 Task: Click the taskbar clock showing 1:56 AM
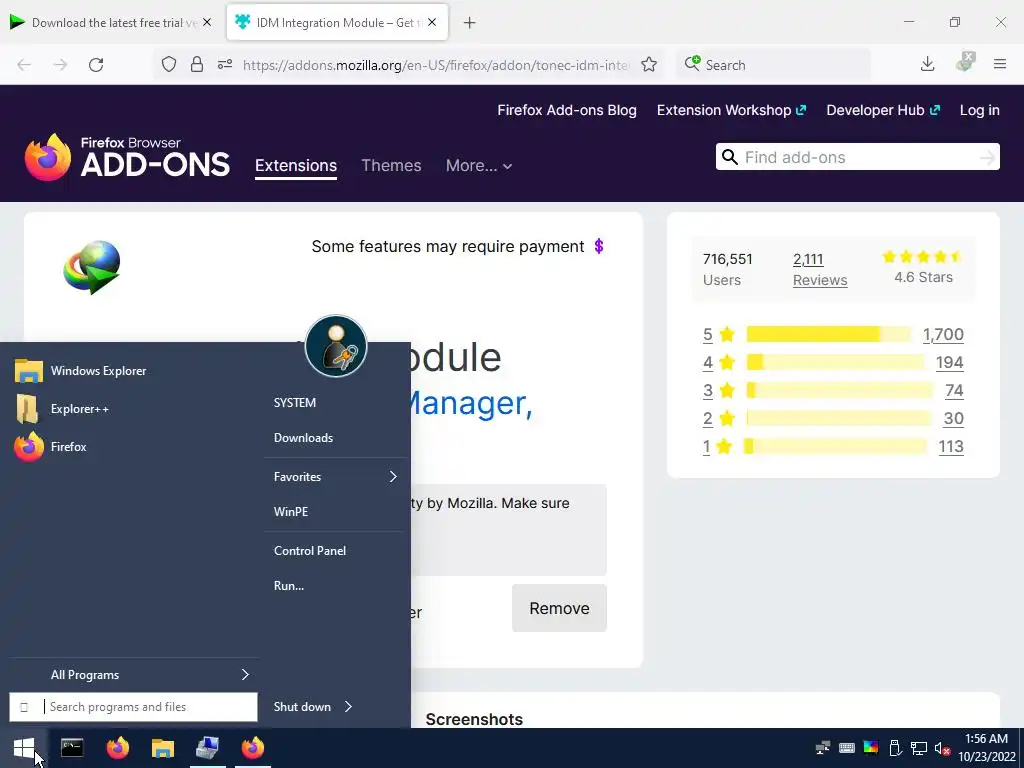point(986,748)
